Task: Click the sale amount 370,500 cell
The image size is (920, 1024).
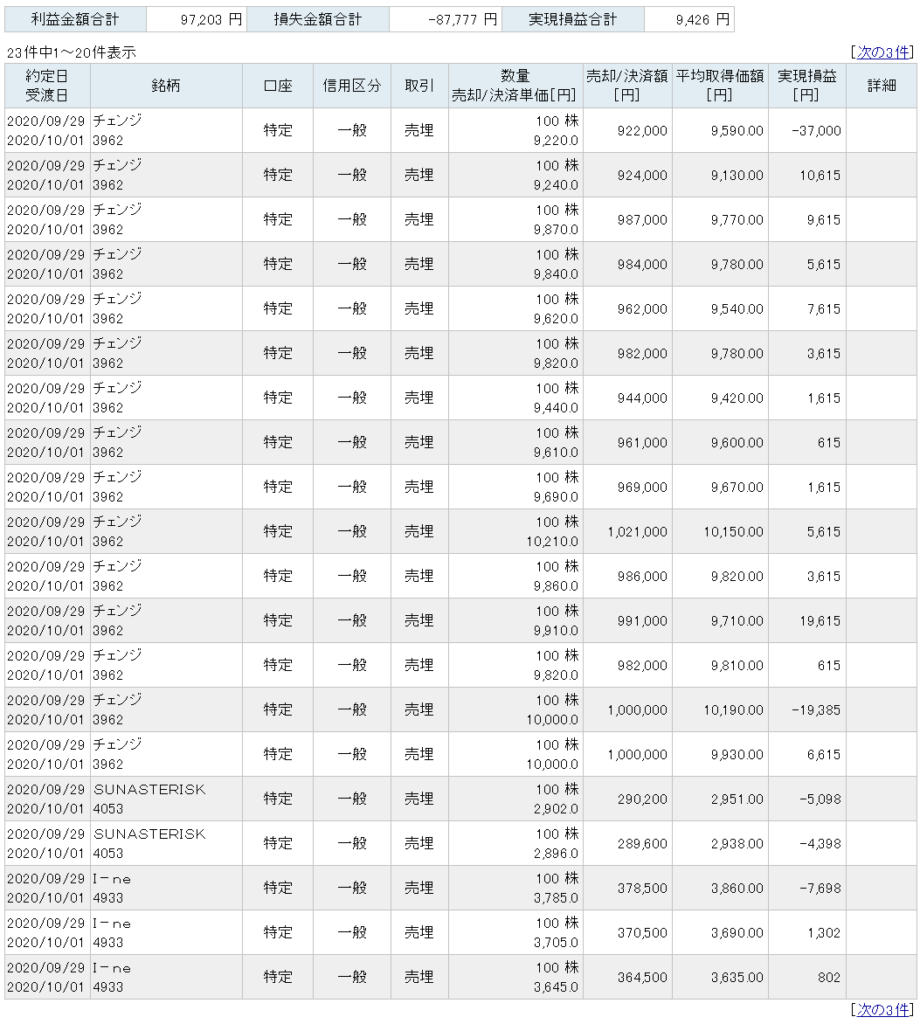Action: (x=627, y=933)
